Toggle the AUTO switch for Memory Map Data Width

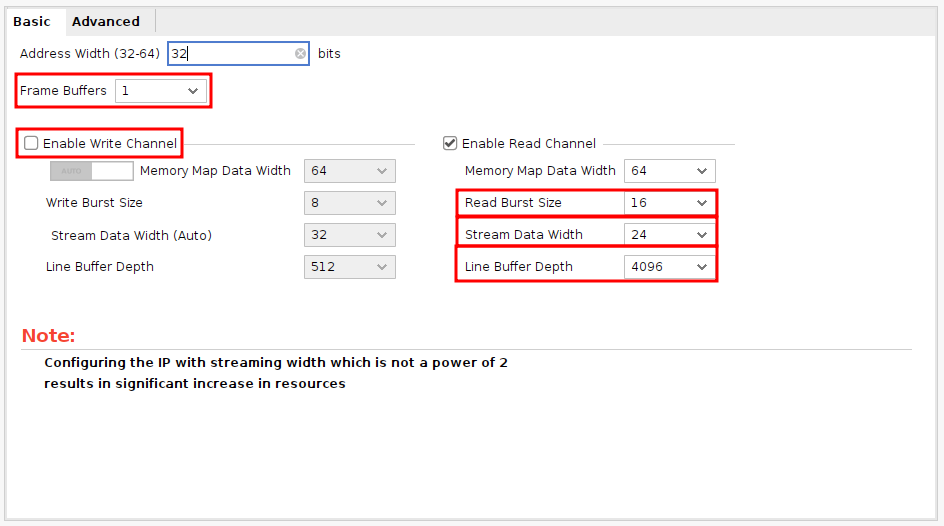click(x=91, y=171)
